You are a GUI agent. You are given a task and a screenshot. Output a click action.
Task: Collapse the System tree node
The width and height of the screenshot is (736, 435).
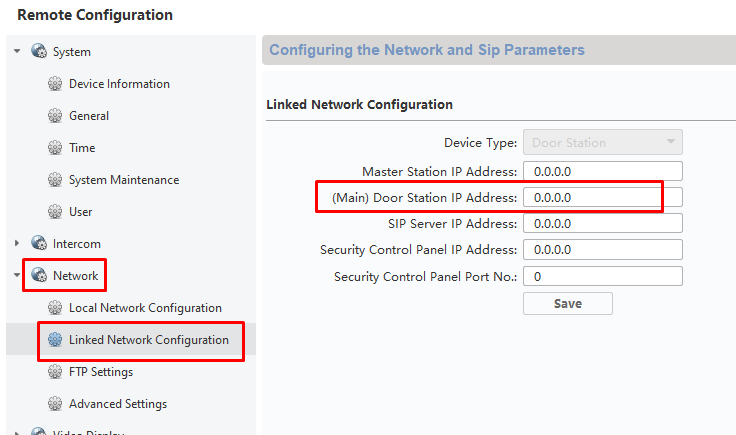point(17,52)
